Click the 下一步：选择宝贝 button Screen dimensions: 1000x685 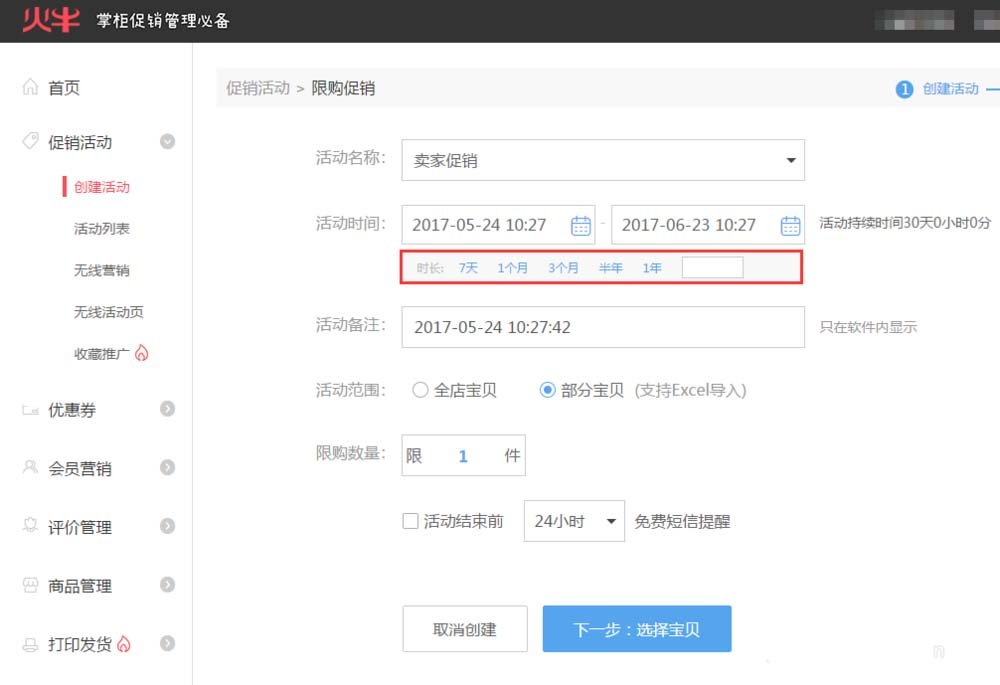point(636,628)
